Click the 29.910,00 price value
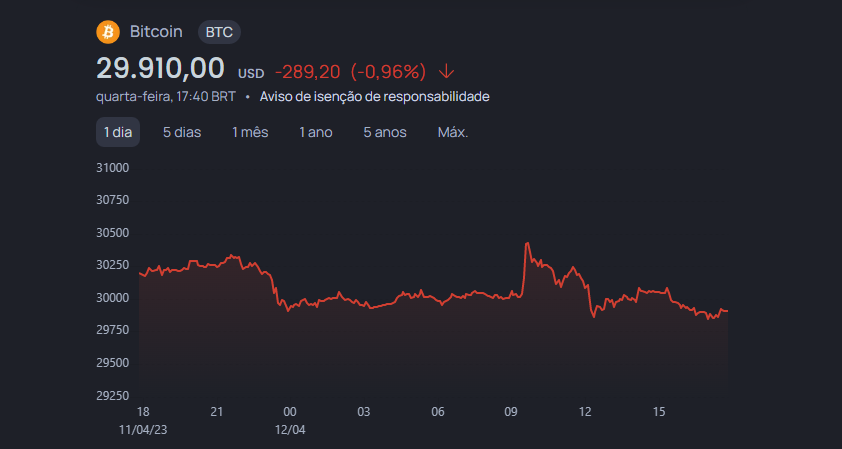 [x=160, y=69]
